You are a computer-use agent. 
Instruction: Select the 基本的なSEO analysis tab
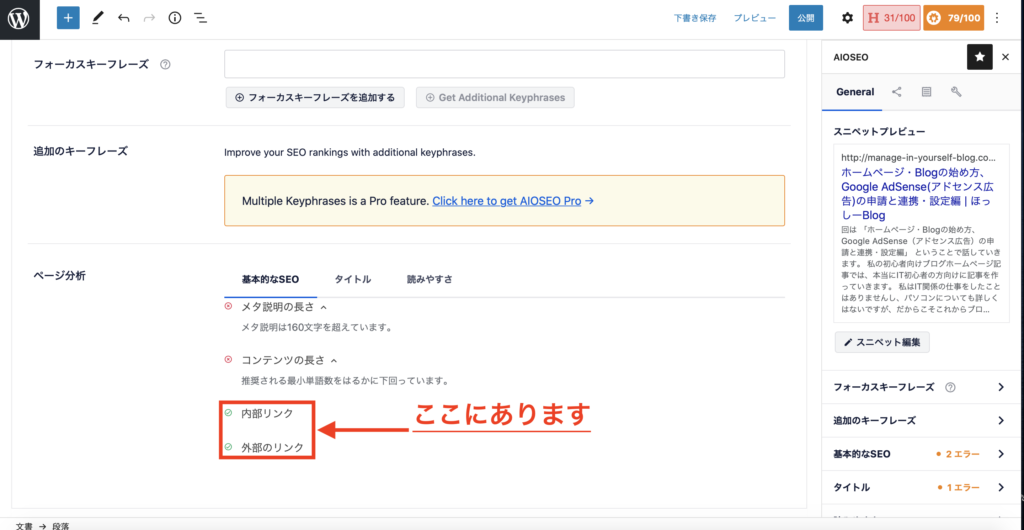270,279
